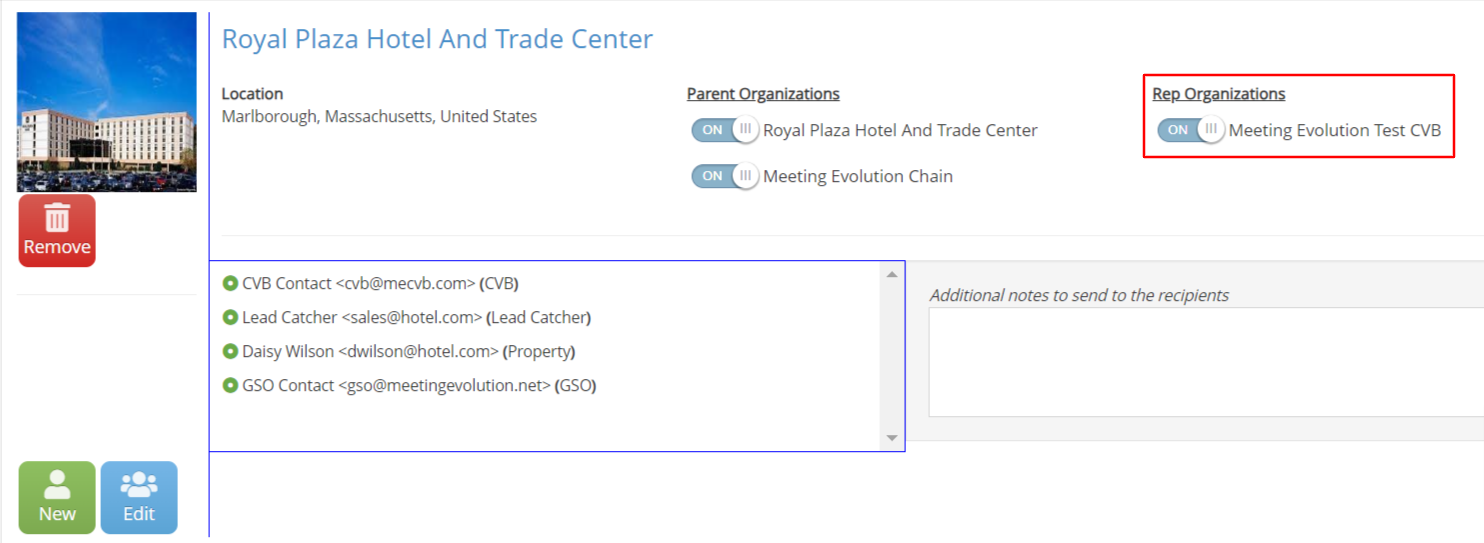Select the Lead Catcher green radio icon

[x=230, y=318]
